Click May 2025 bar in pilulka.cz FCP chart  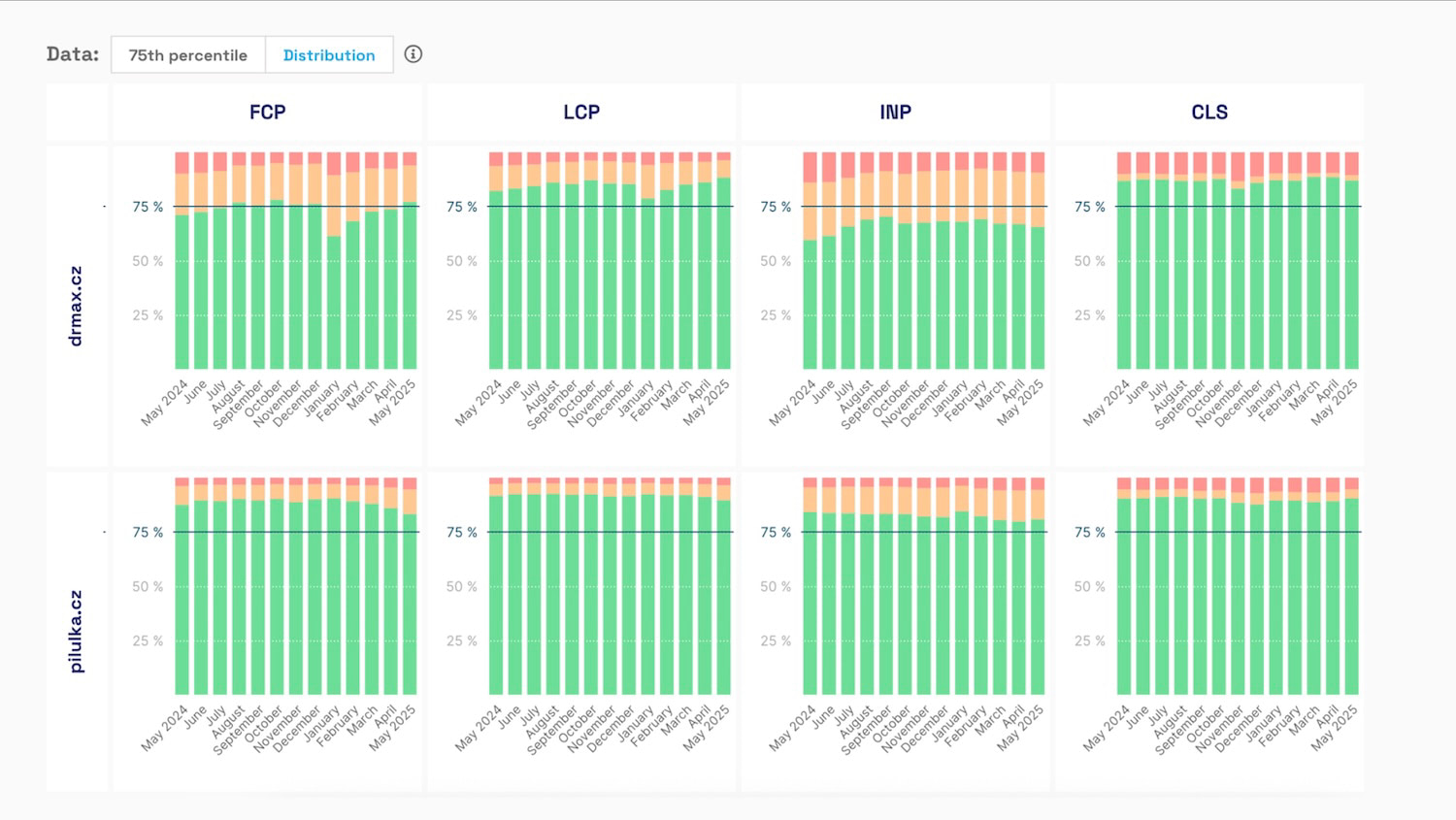coord(410,604)
